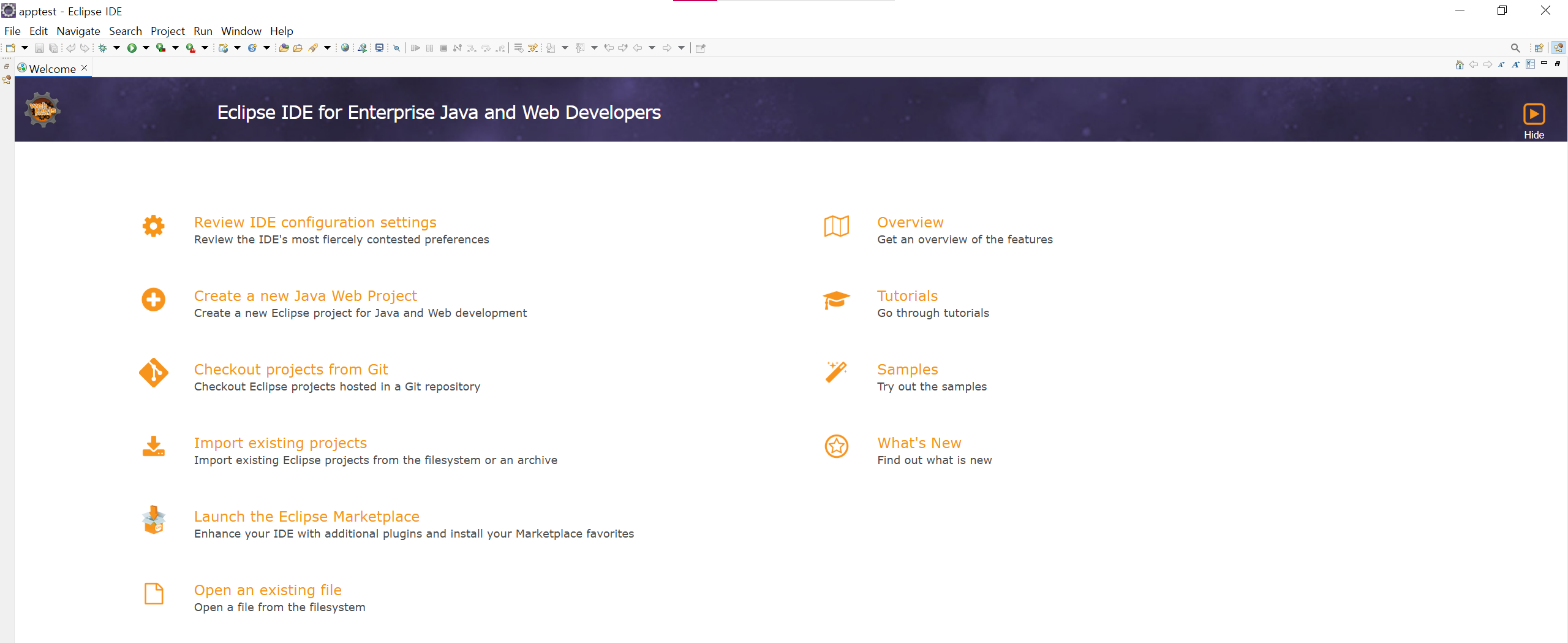This screenshot has width=1568, height=643.
Task: Click the Open Perspective icon
Action: click(1539, 48)
